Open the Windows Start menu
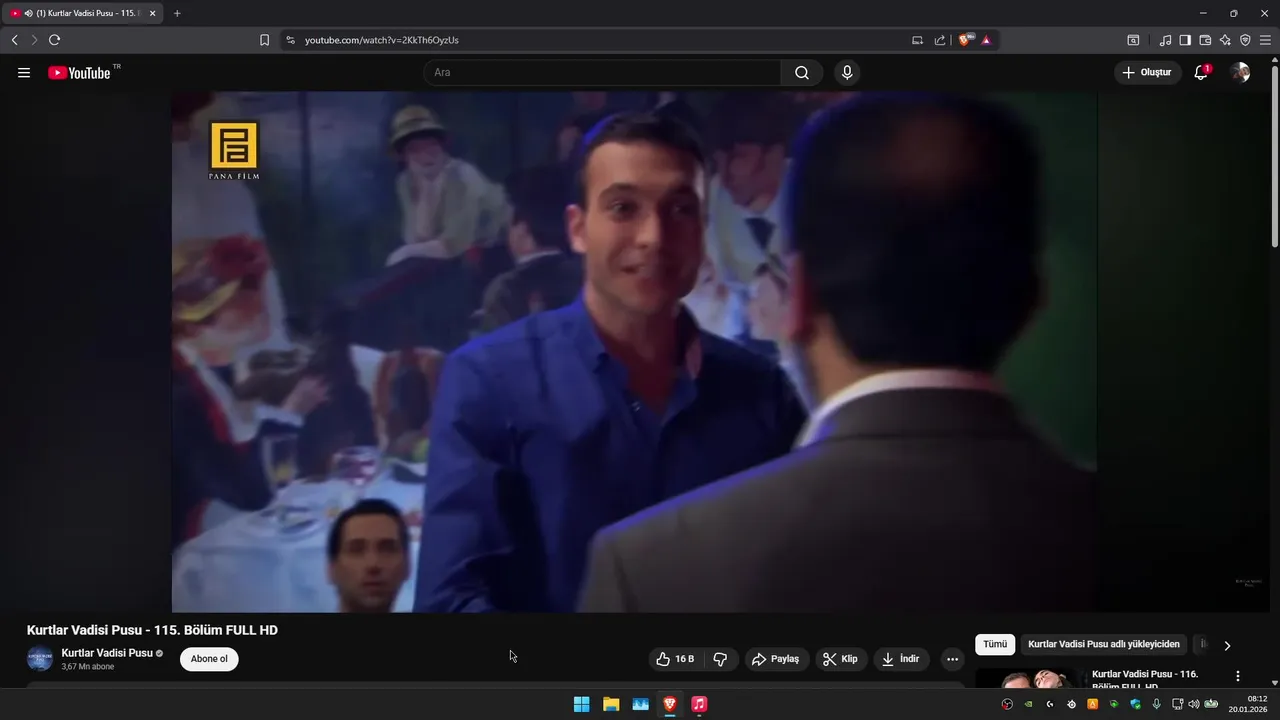 (x=581, y=704)
